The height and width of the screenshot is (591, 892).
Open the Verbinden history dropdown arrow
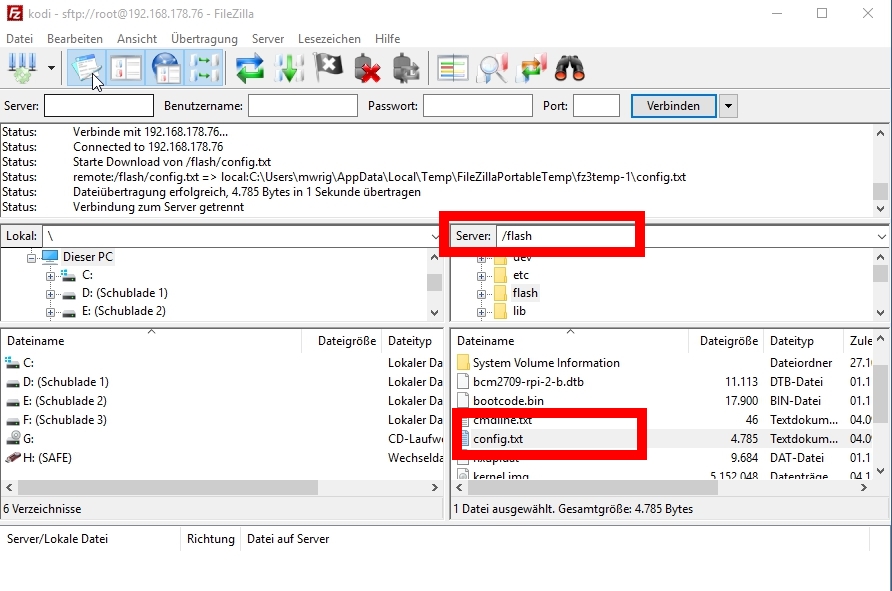729,106
